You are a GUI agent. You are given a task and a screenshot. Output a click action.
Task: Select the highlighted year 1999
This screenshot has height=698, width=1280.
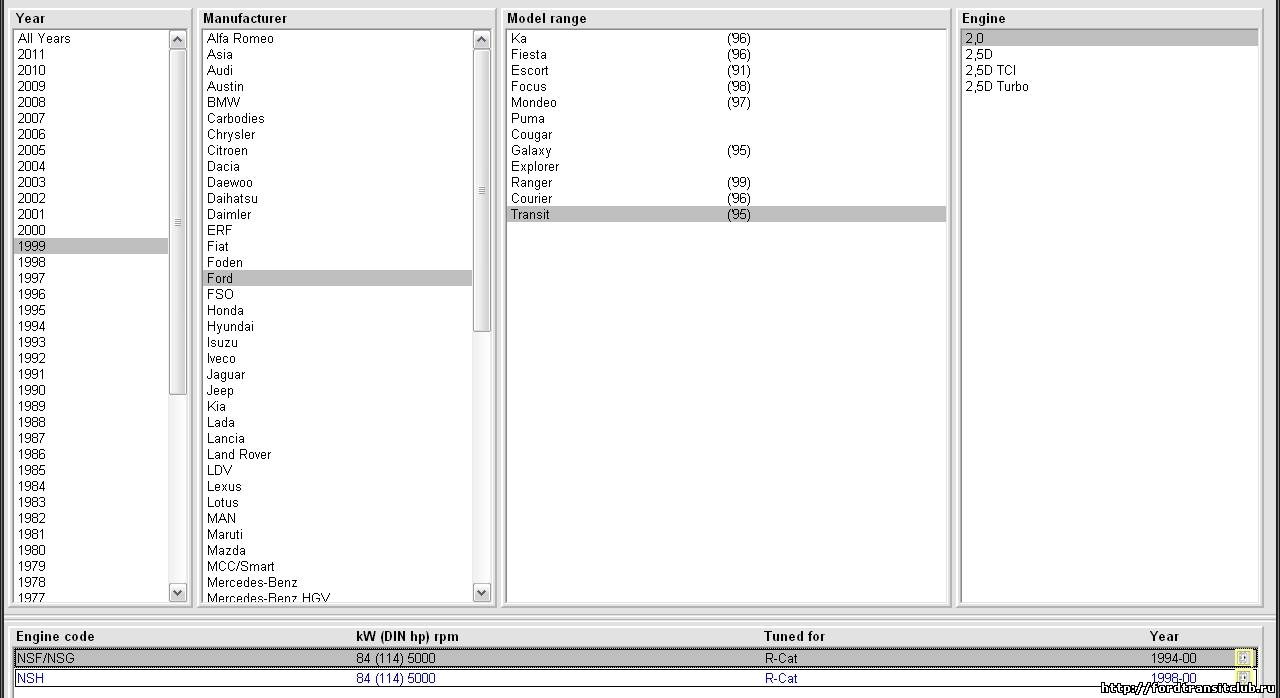[91, 246]
